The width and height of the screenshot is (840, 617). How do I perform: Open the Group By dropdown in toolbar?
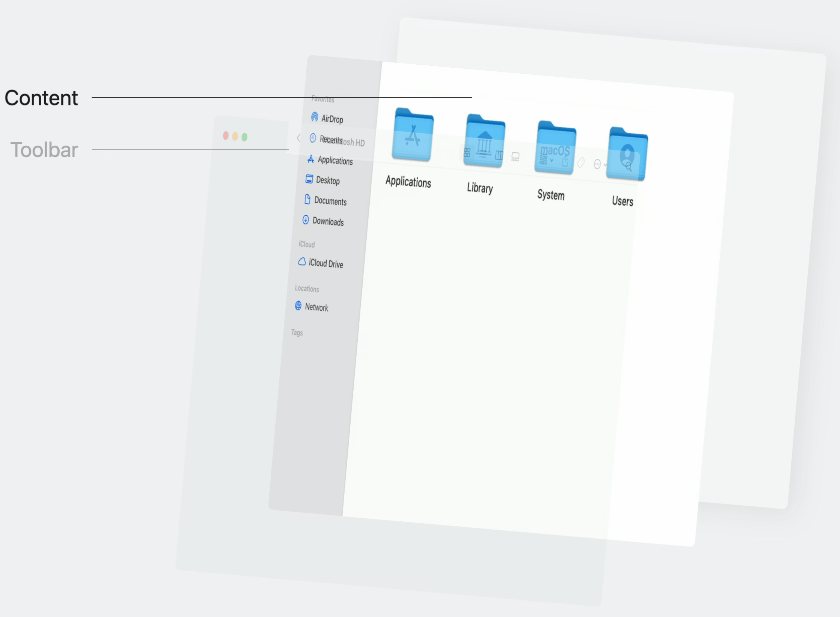(x=546, y=160)
